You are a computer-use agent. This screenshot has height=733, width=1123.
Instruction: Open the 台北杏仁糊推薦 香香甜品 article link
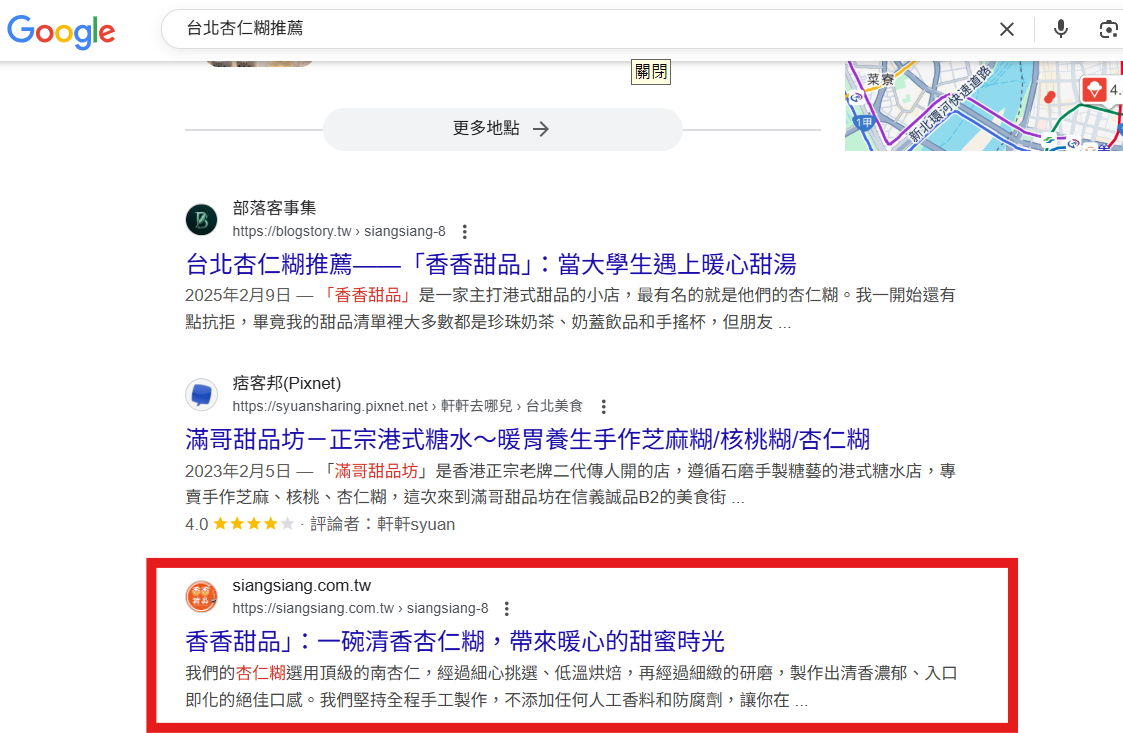click(490, 264)
